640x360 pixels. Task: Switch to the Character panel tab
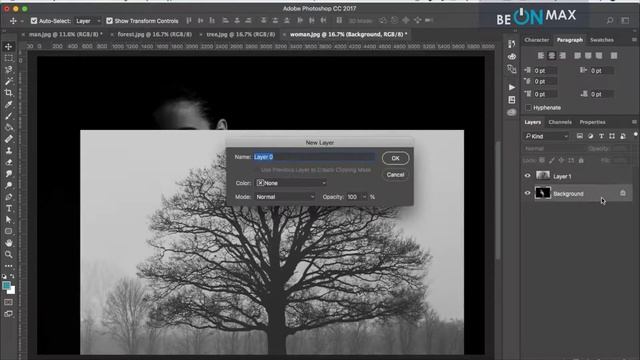pos(536,40)
